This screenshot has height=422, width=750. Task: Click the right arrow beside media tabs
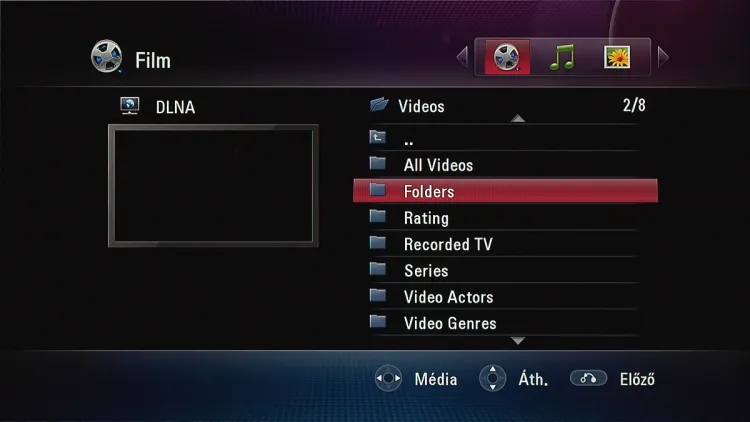(663, 57)
